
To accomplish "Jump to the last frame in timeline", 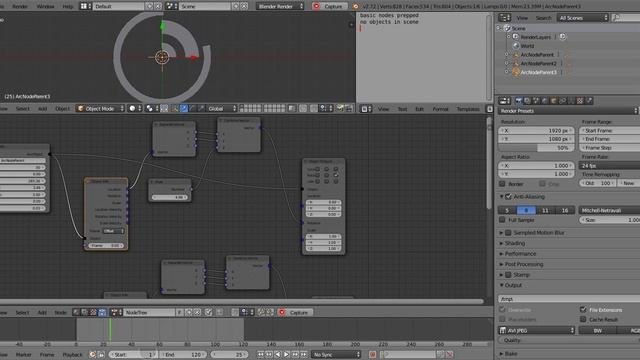I will point(304,354).
